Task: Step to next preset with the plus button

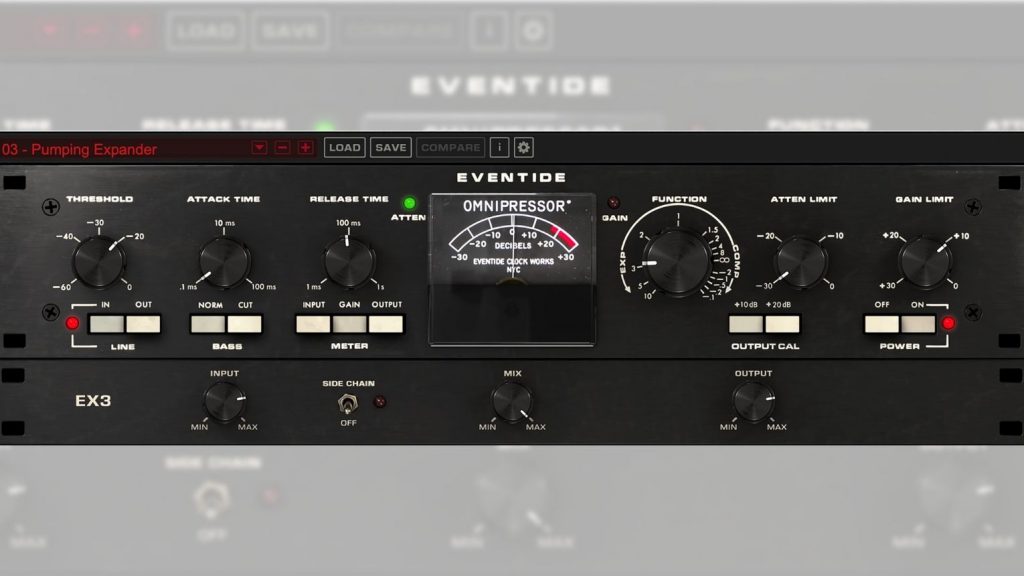Action: pos(306,147)
